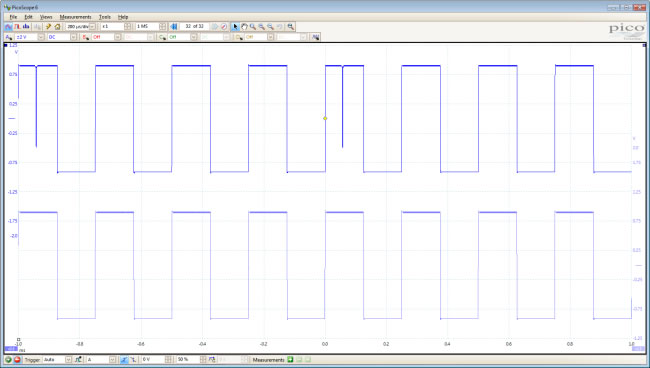The width and height of the screenshot is (650, 368).
Task: Open the Views menu
Action: (46, 17)
